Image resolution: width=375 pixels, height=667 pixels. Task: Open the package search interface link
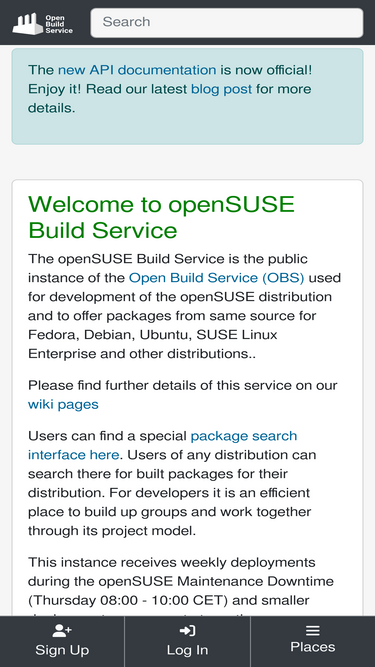coord(162,445)
